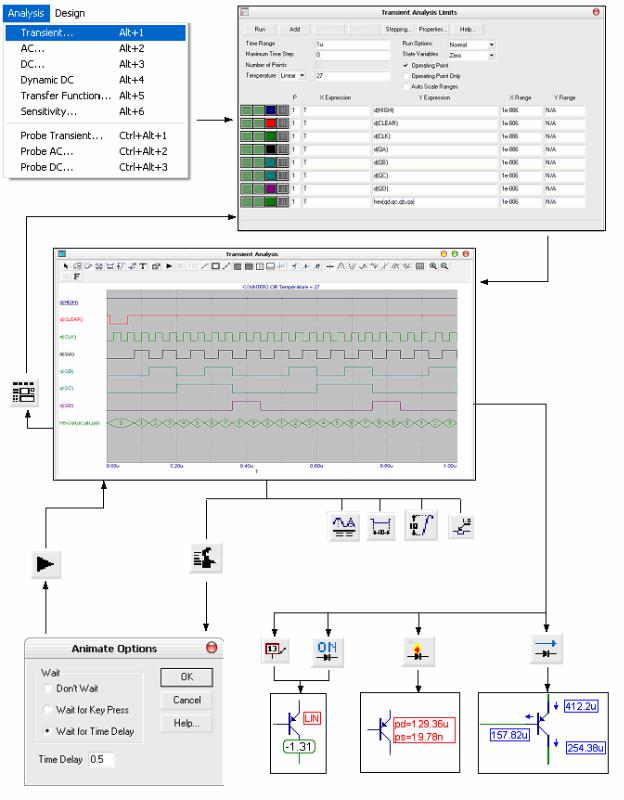Open Animate Options via its icon

coord(206,557)
